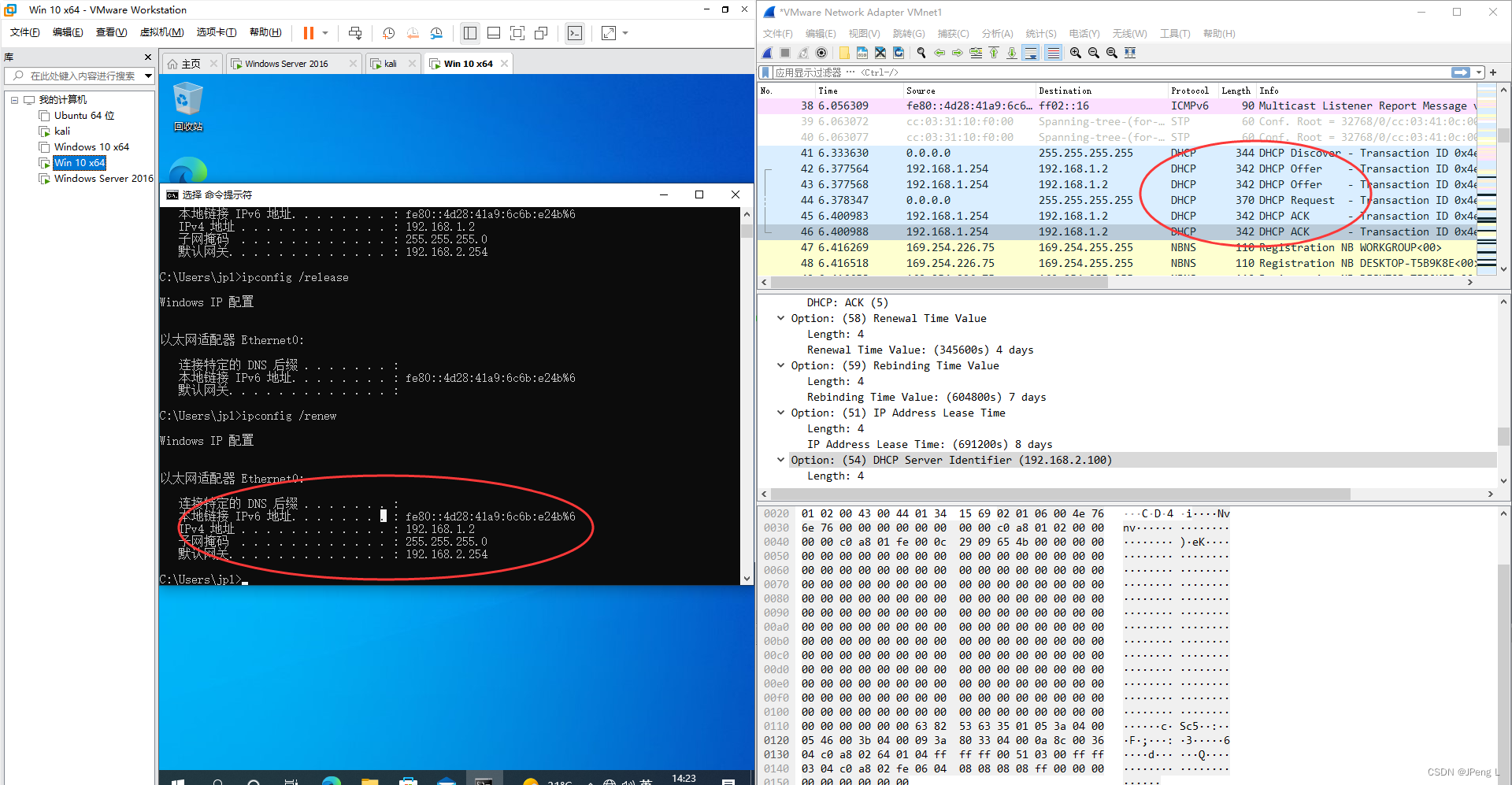Close the capture file in Wireshark

880,53
